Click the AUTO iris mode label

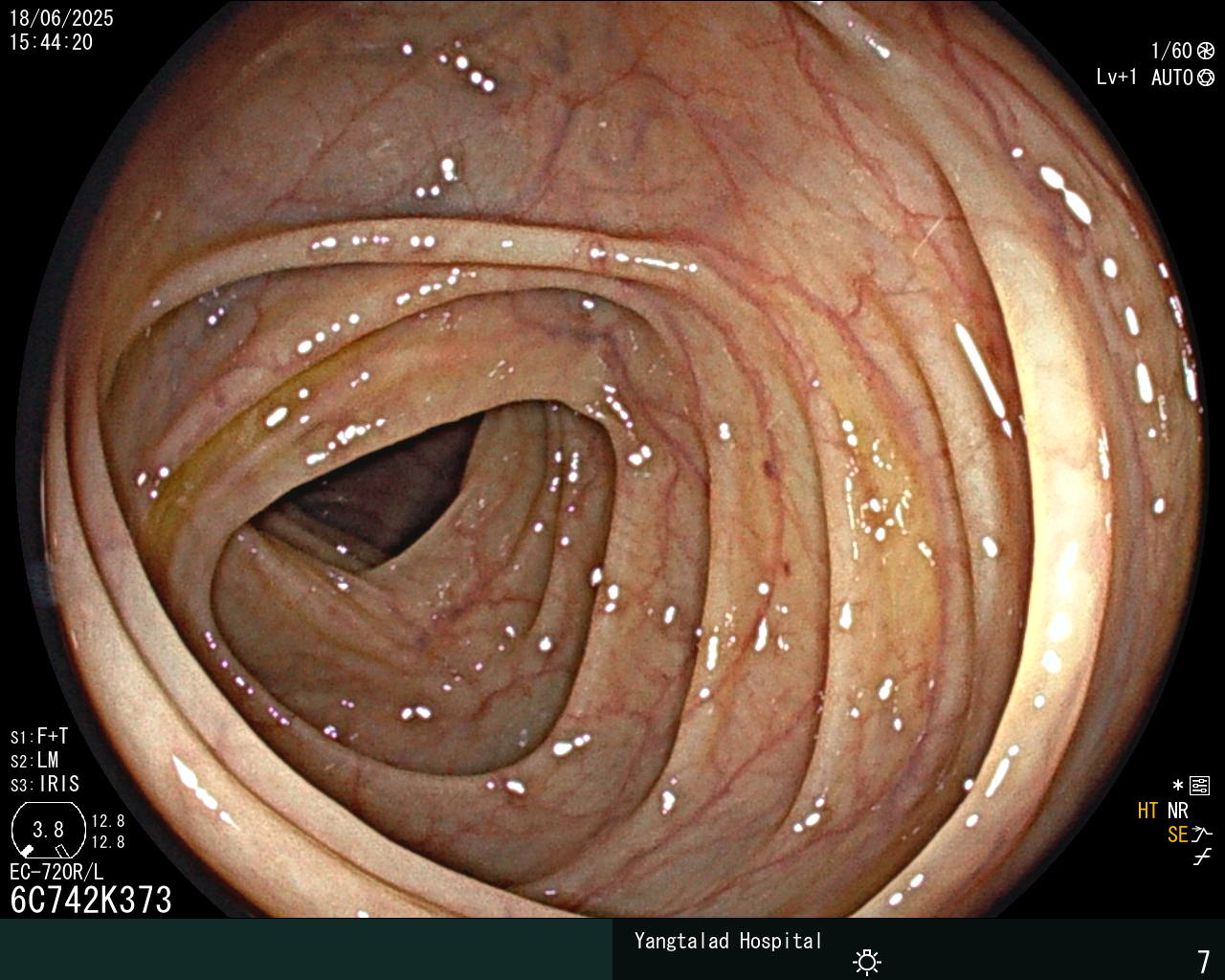pyautogui.click(x=1172, y=78)
